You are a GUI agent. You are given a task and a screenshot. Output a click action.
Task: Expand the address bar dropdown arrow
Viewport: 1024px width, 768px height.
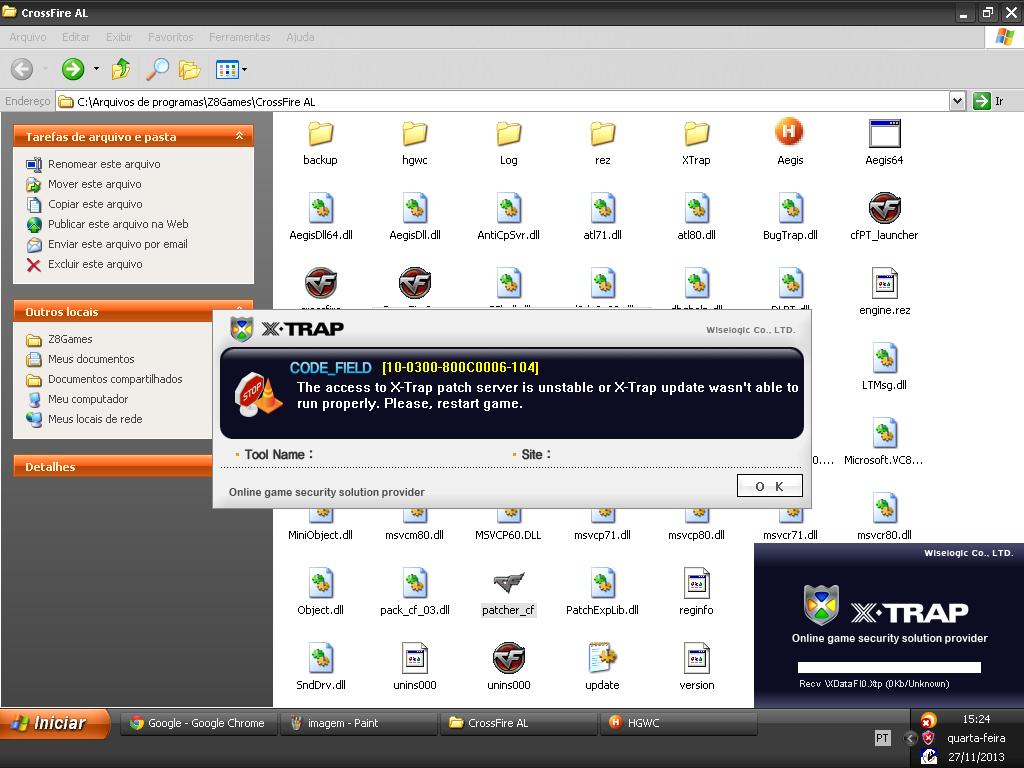(x=957, y=101)
